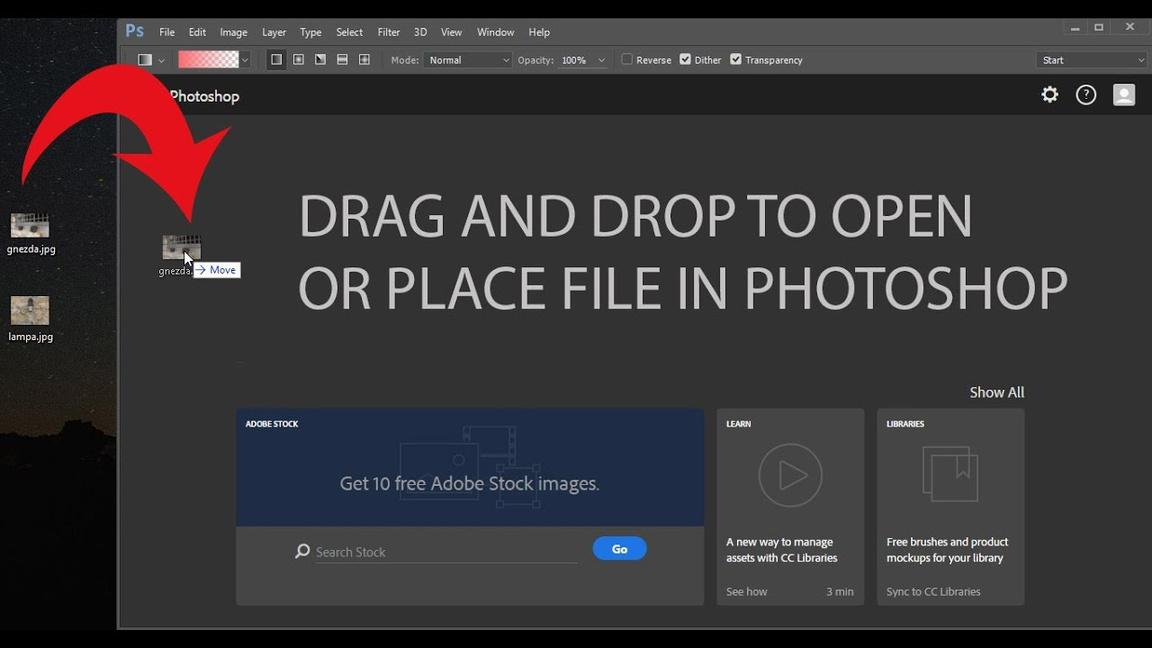
Task: Click the See how link
Action: (746, 591)
